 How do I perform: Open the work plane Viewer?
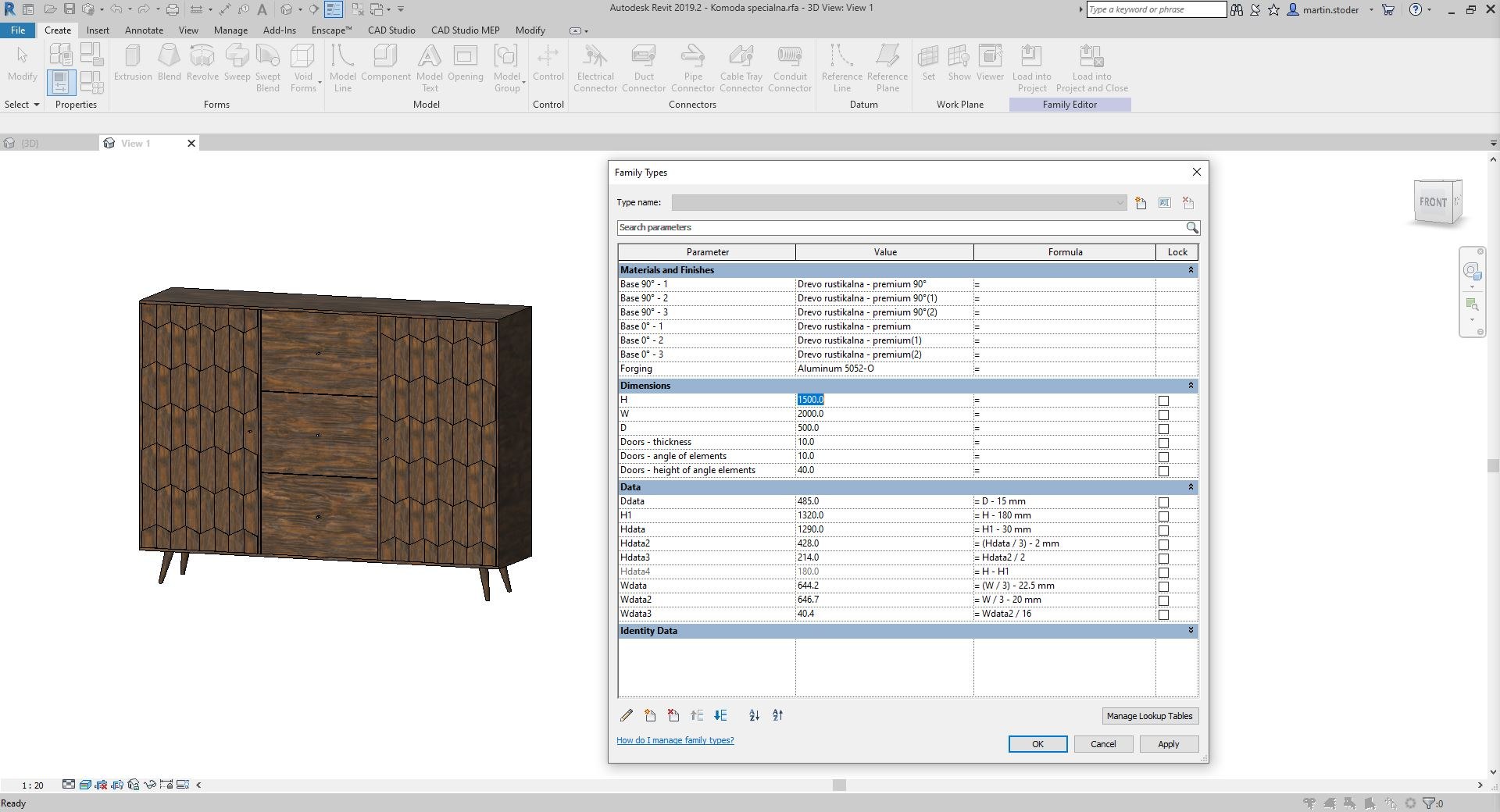pos(990,62)
